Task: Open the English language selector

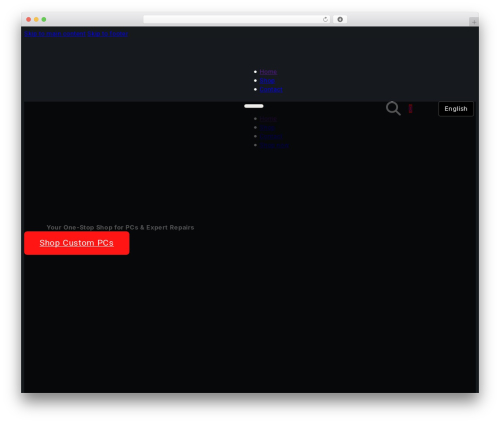Action: pos(456,109)
